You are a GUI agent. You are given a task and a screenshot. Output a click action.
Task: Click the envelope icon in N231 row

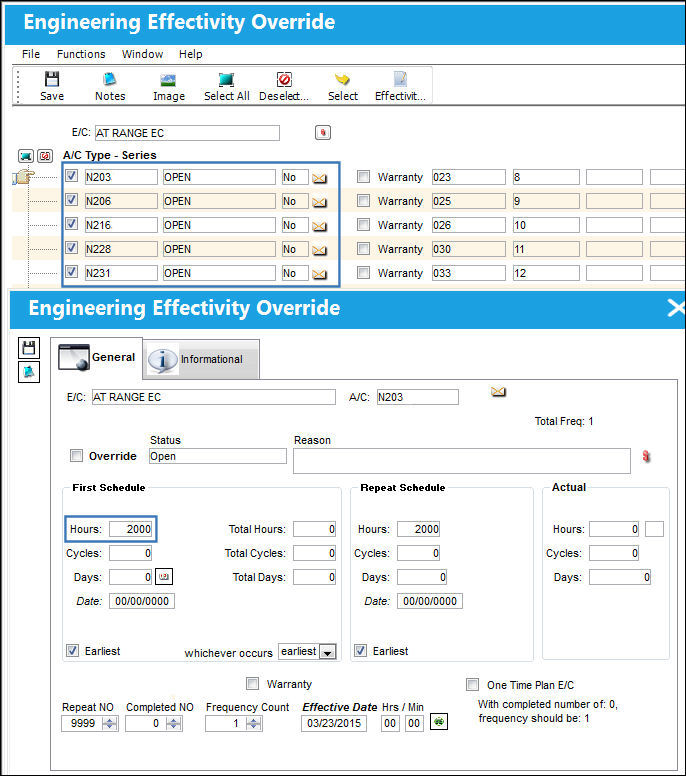point(319,274)
